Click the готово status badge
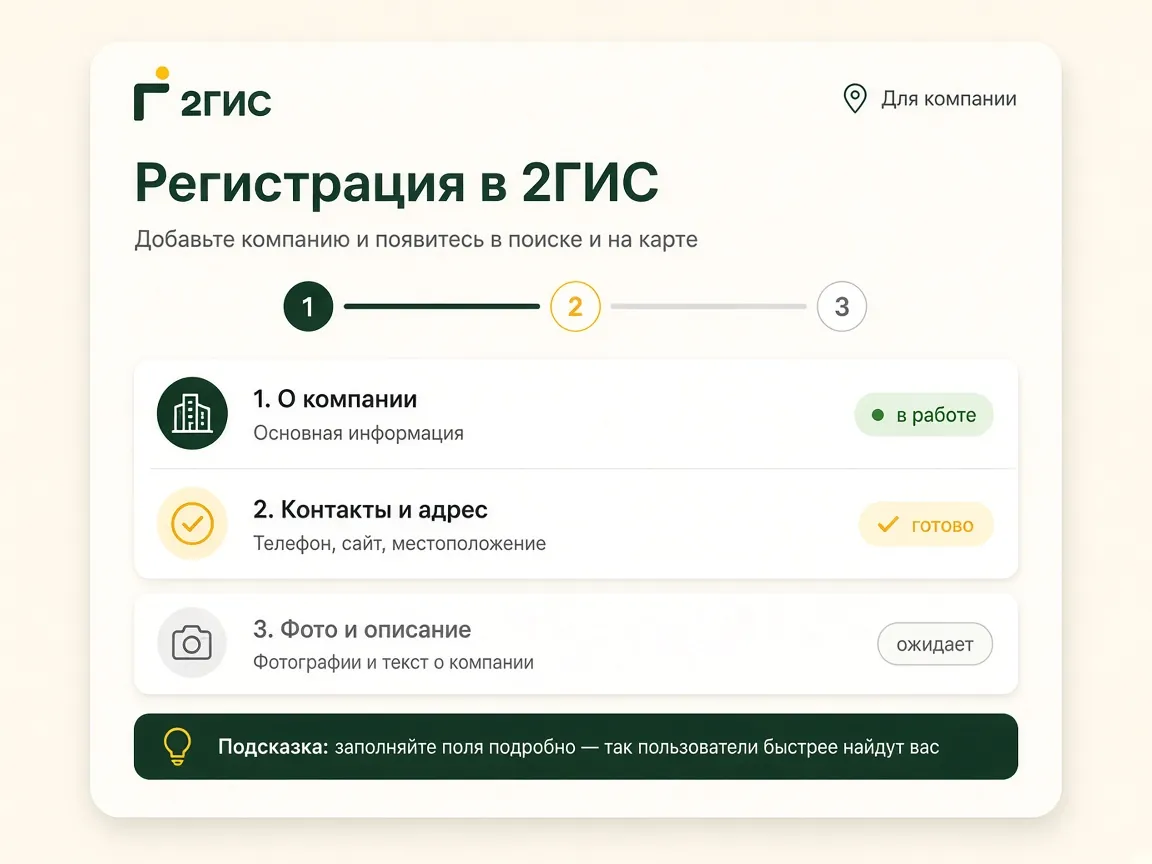 tap(926, 525)
